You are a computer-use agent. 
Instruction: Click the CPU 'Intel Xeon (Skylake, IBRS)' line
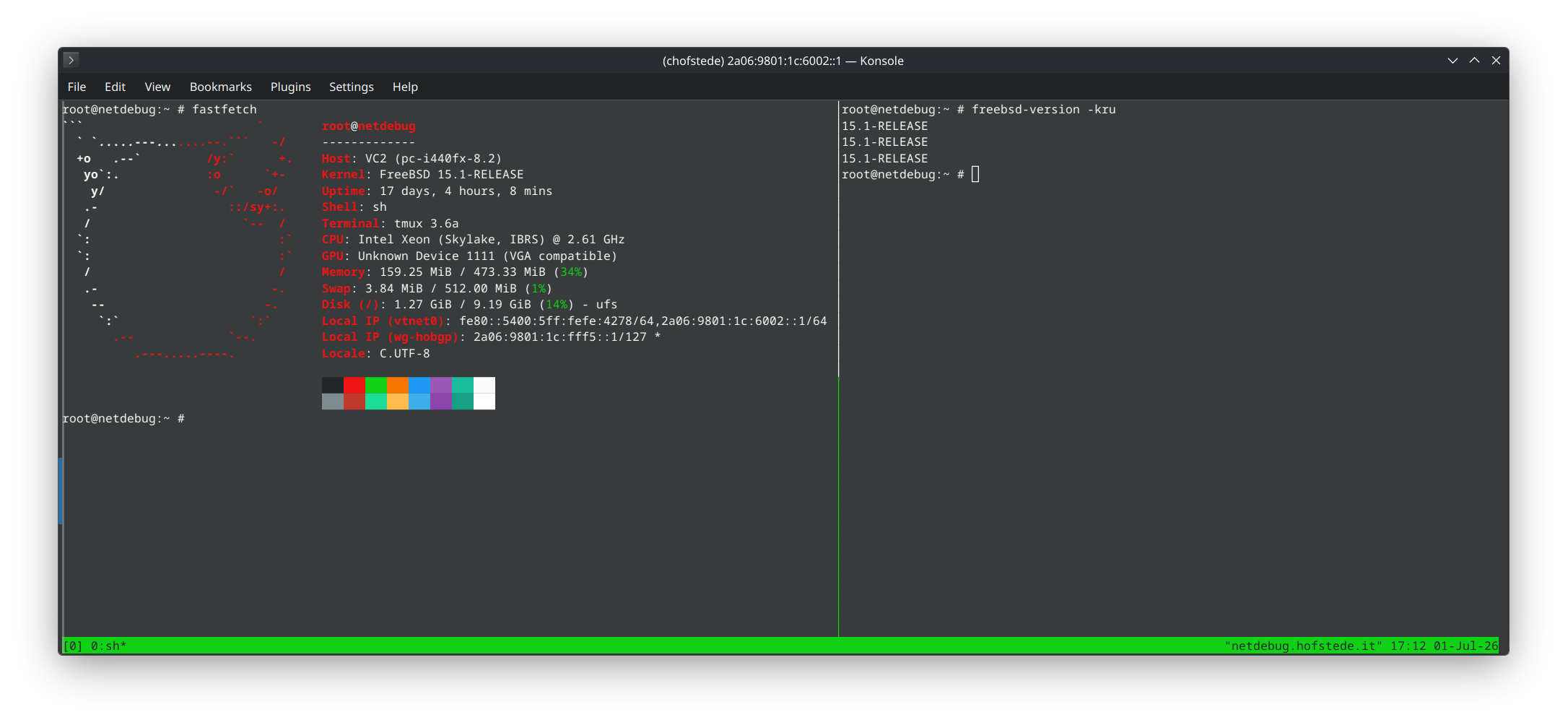(474, 240)
